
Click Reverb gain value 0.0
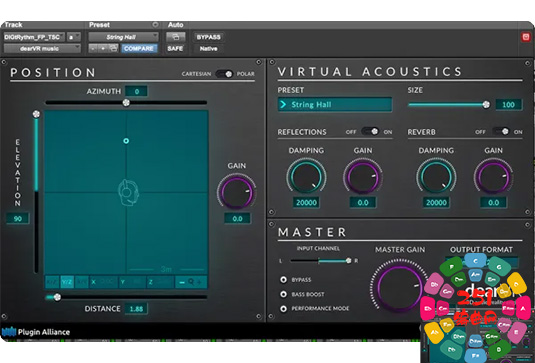click(493, 203)
